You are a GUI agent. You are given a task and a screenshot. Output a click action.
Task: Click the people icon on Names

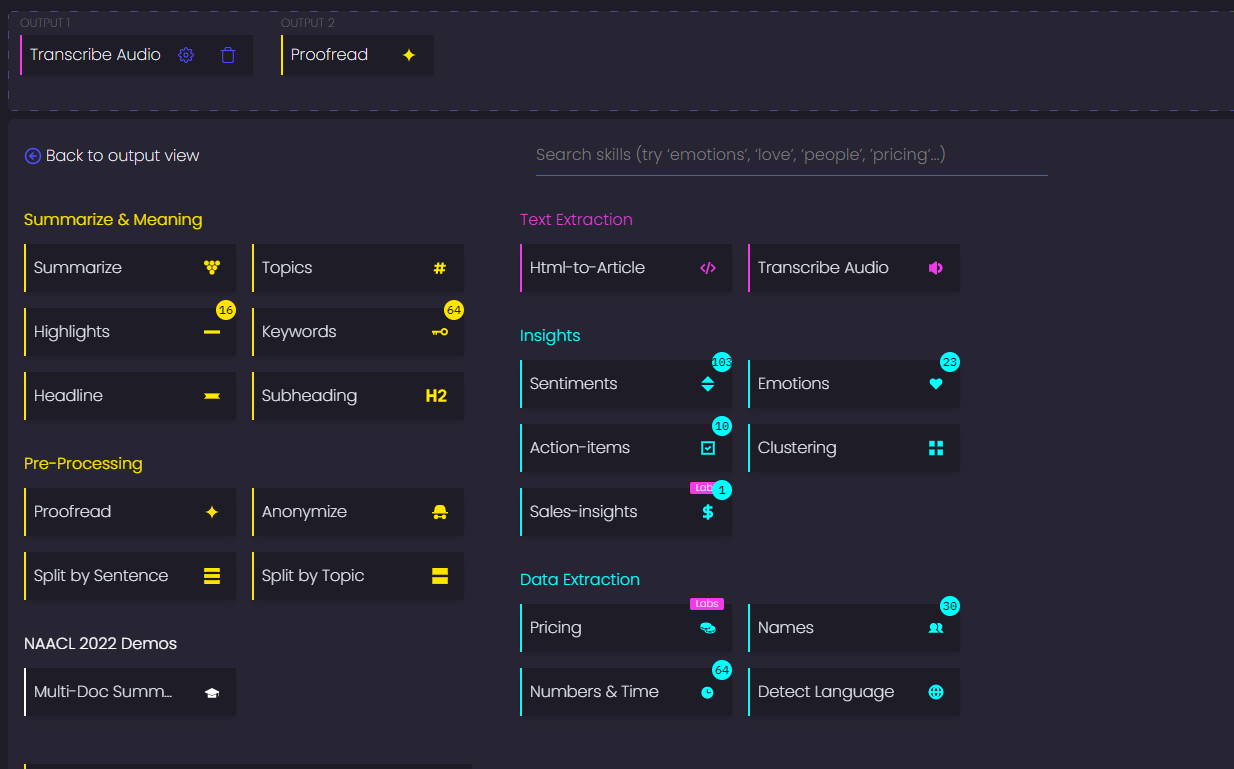coord(936,628)
